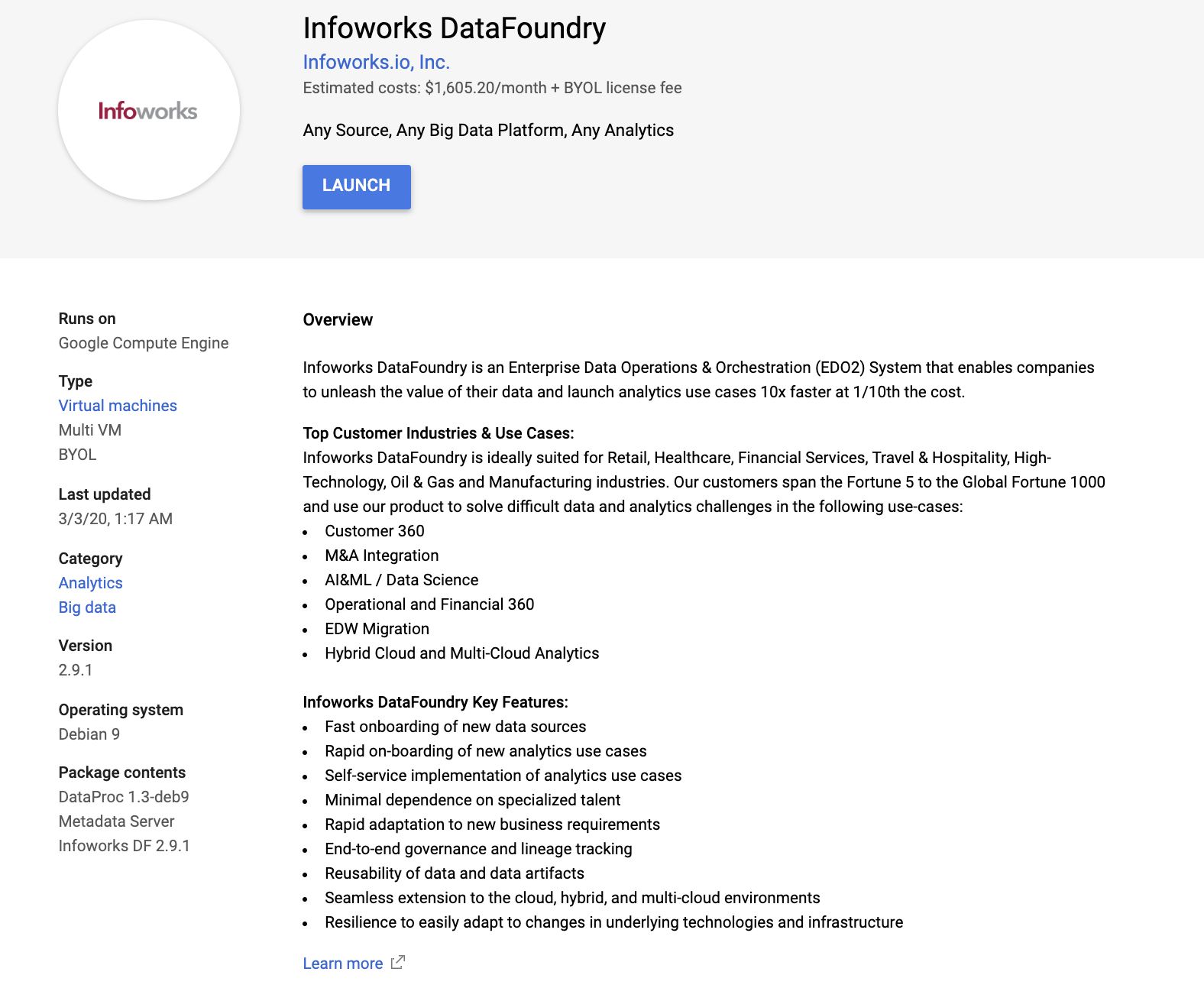Click the version number 2.9.1

click(76, 670)
